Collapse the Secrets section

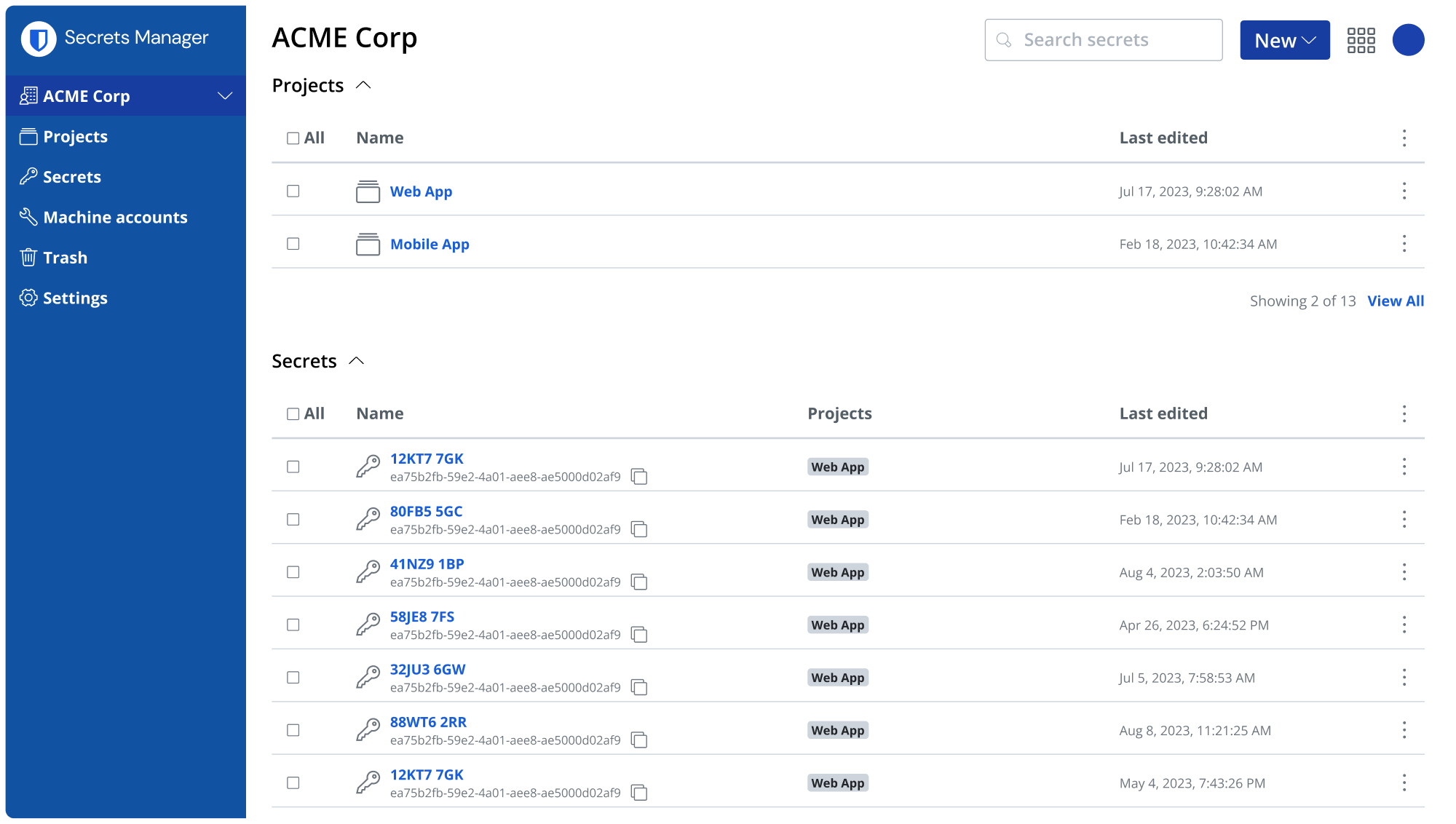tap(356, 360)
